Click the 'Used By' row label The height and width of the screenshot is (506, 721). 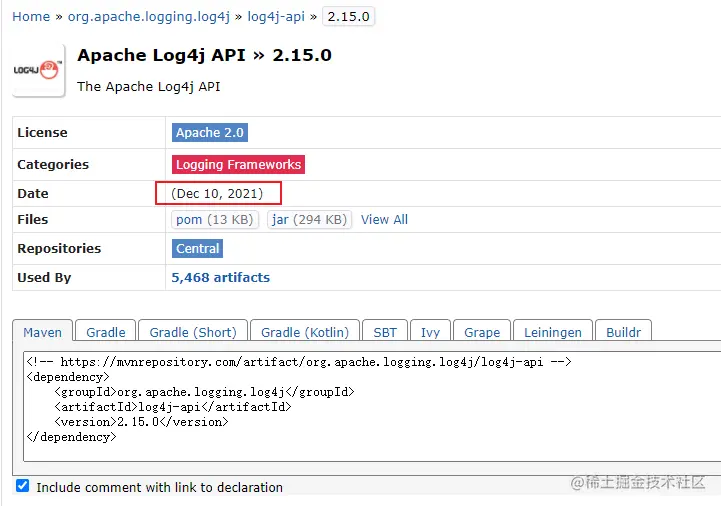tap(44, 277)
